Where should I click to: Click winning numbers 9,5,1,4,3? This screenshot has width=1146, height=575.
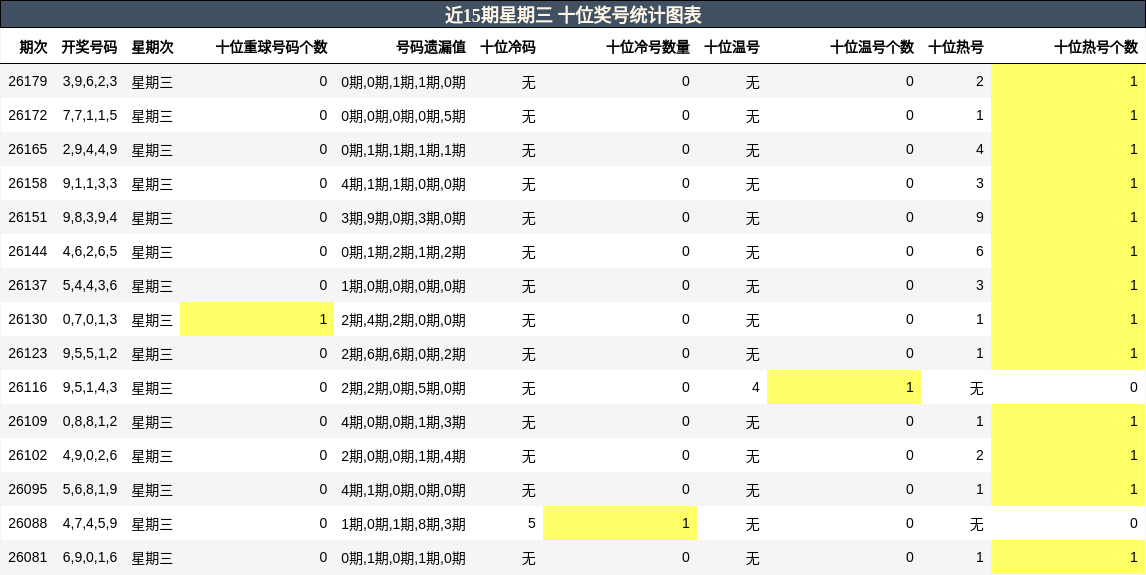[x=90, y=387]
